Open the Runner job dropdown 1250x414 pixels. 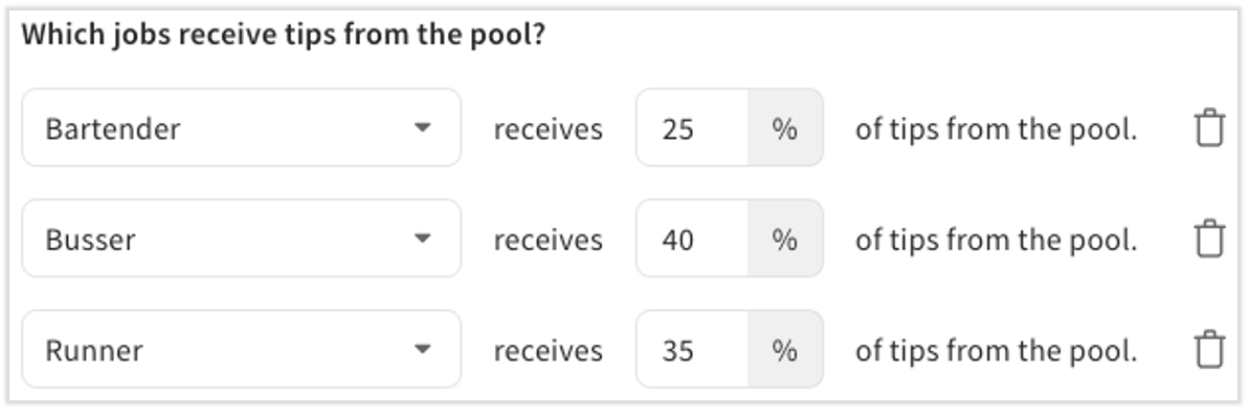(240, 350)
